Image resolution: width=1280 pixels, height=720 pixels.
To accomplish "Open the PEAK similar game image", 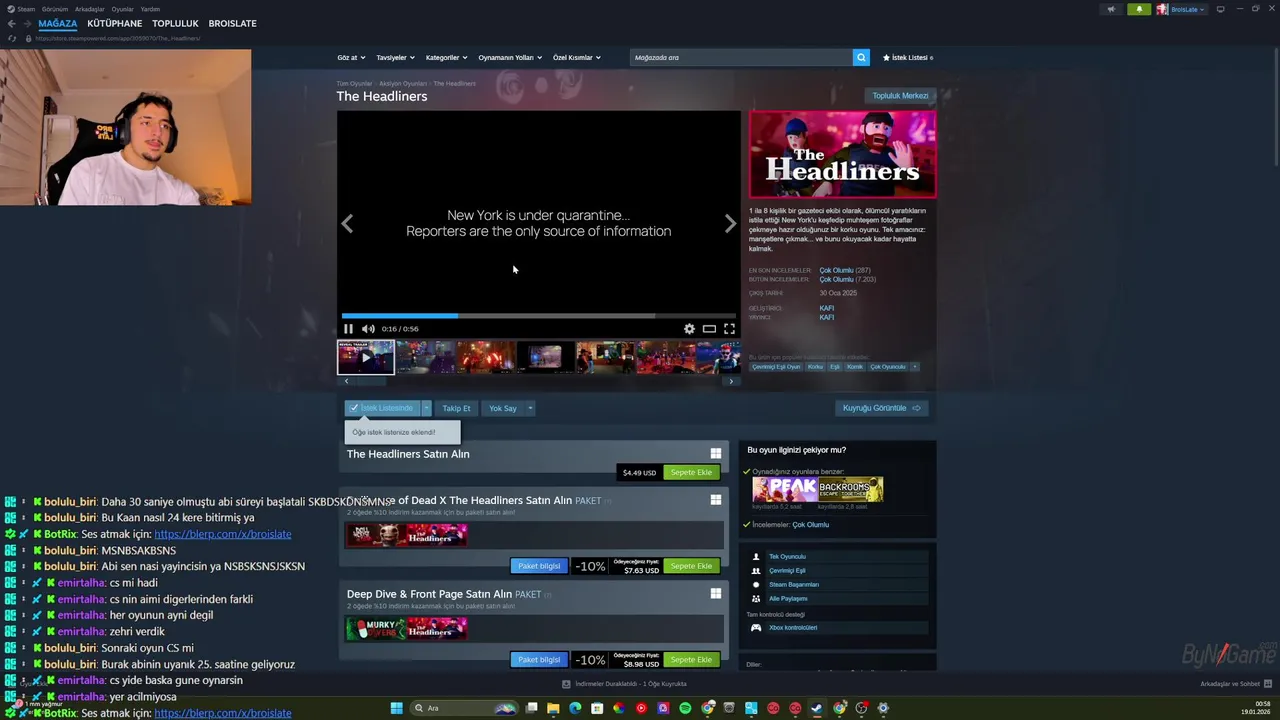I will click(x=785, y=489).
